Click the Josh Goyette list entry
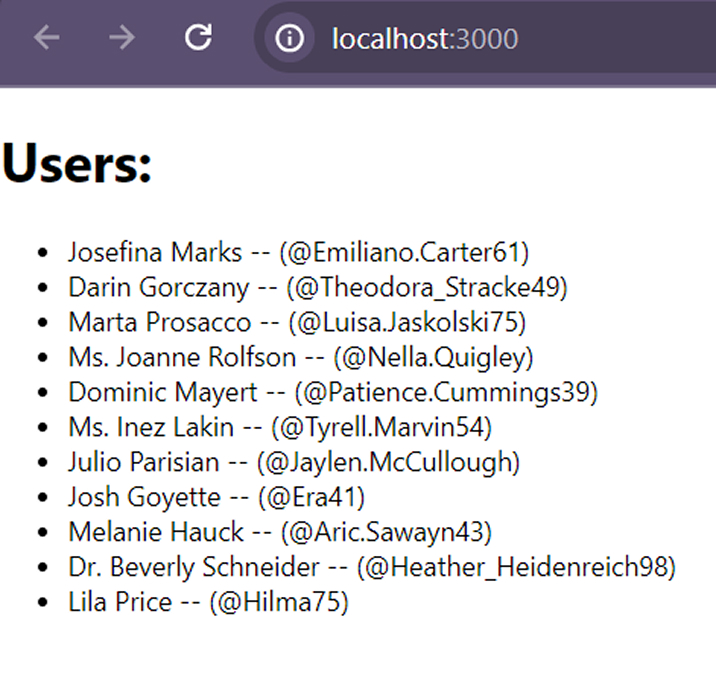The height and width of the screenshot is (687, 716). (x=144, y=497)
